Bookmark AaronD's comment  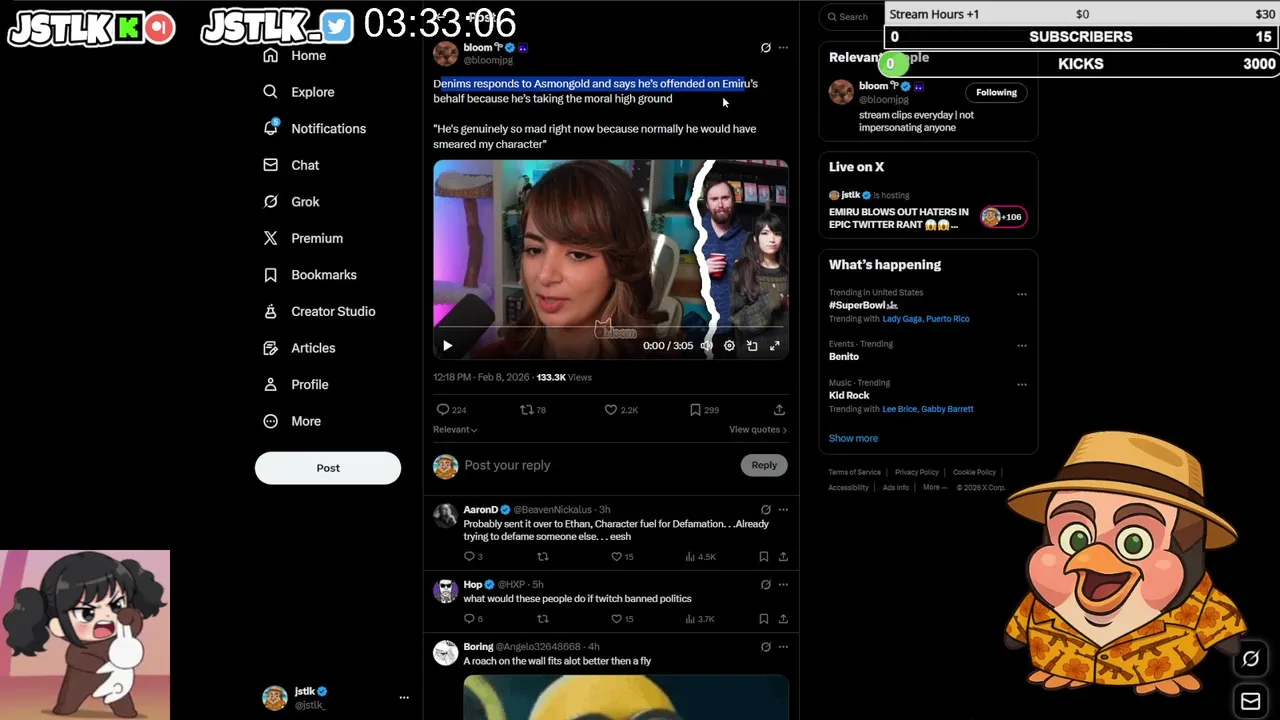[764, 557]
